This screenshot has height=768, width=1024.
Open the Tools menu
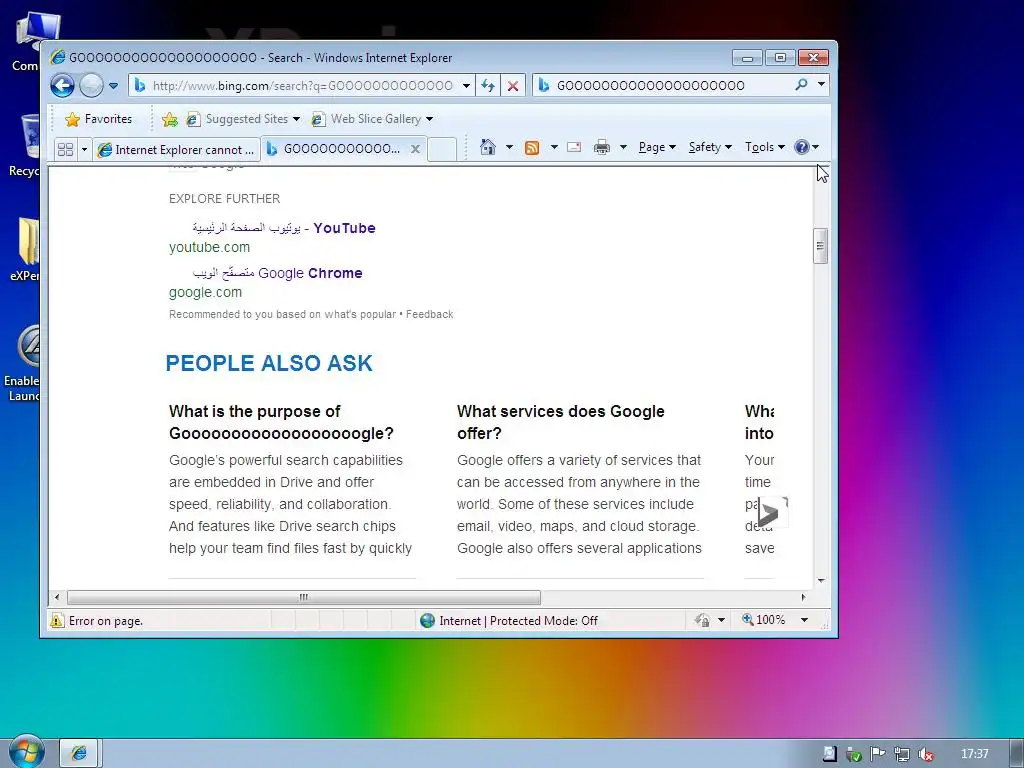[764, 147]
